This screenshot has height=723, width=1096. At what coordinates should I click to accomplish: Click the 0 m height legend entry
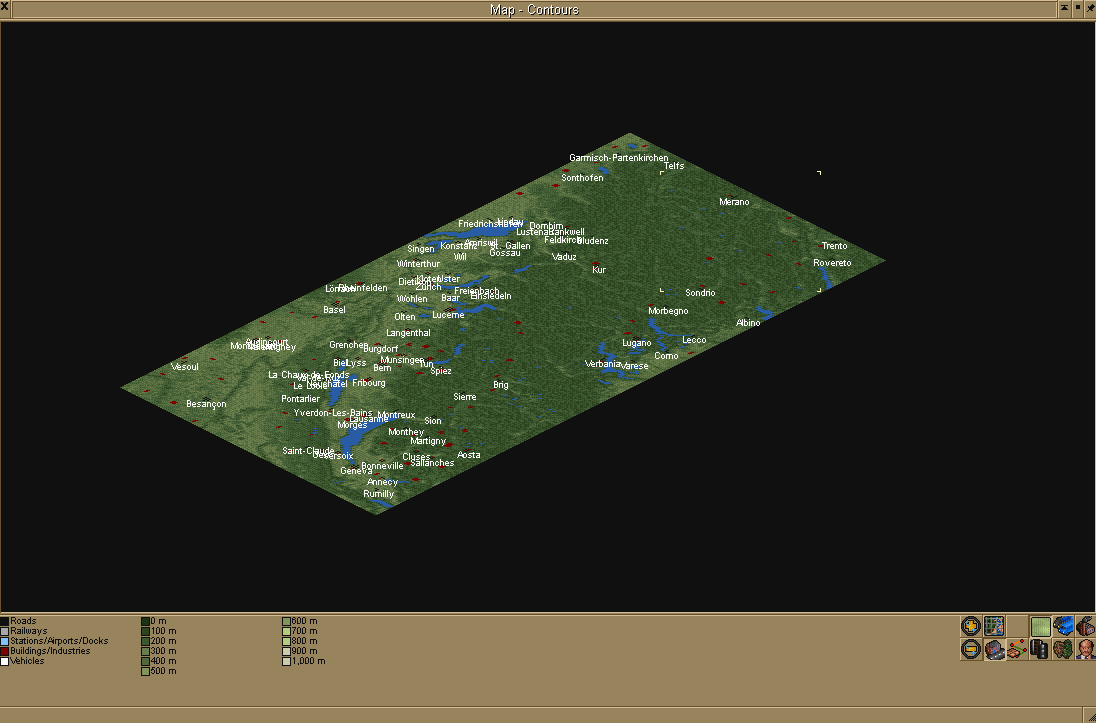click(154, 621)
